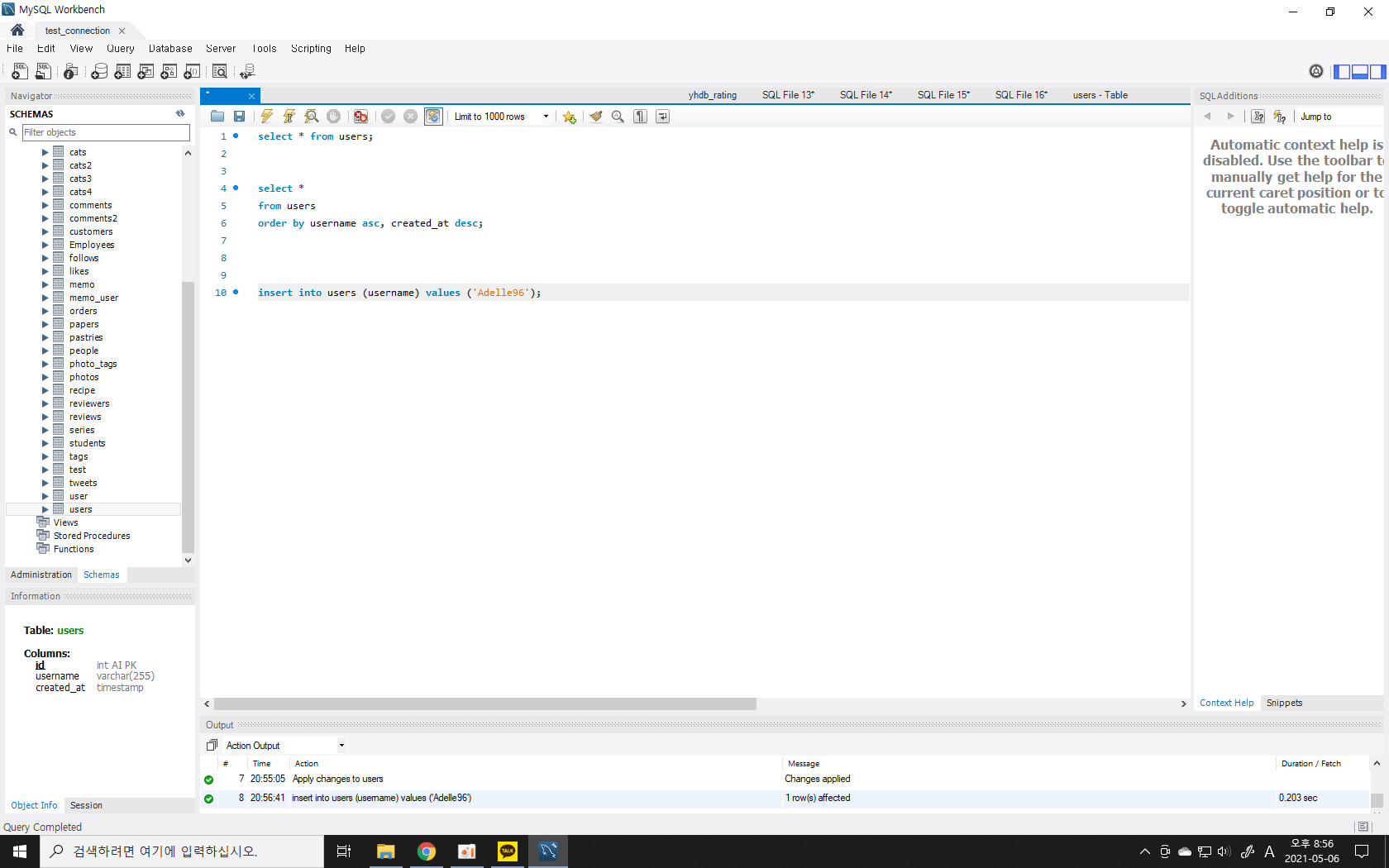Open Chrome from the Windows taskbar
This screenshot has width=1389, height=868.
pos(427,851)
